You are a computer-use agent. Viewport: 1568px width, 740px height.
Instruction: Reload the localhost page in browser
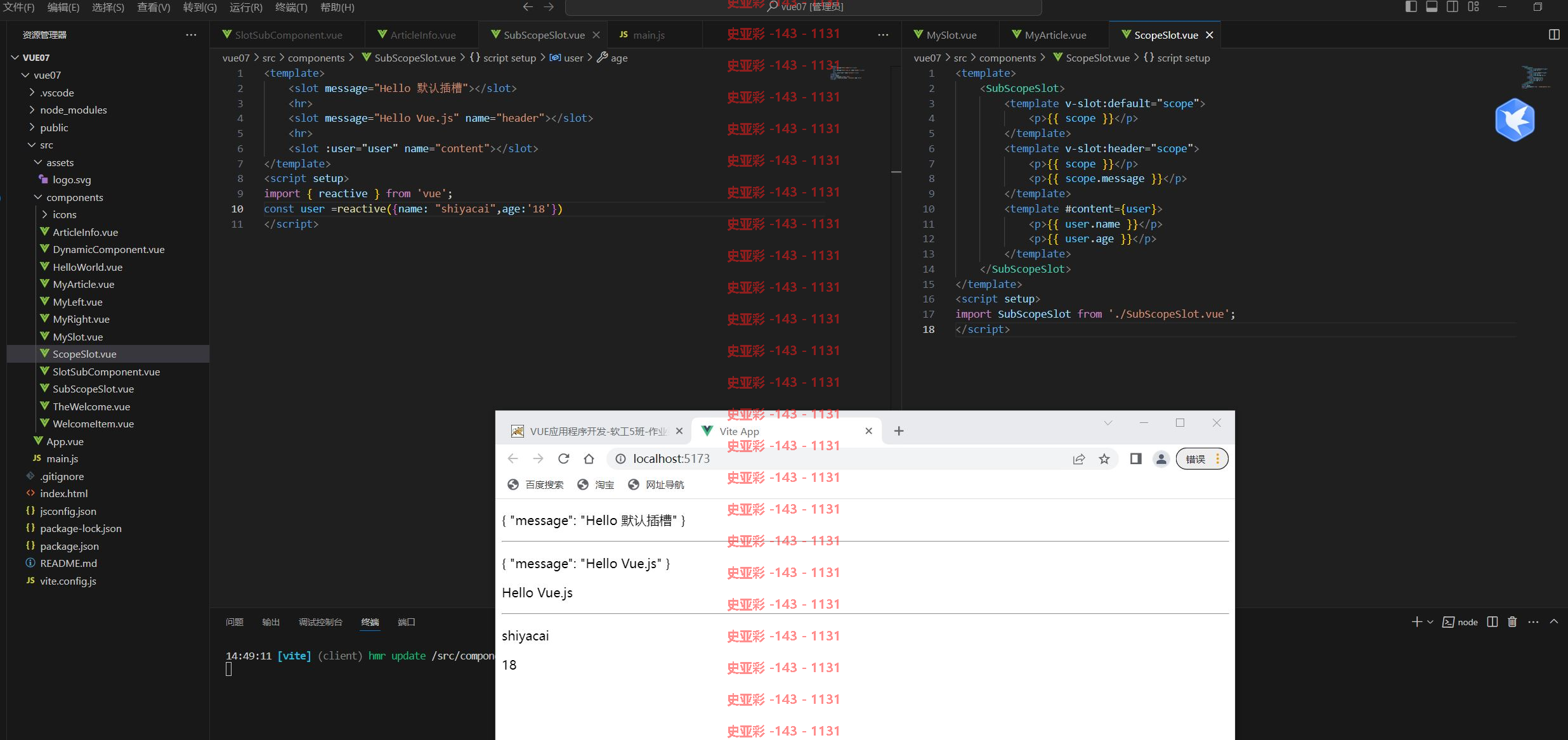[564, 458]
